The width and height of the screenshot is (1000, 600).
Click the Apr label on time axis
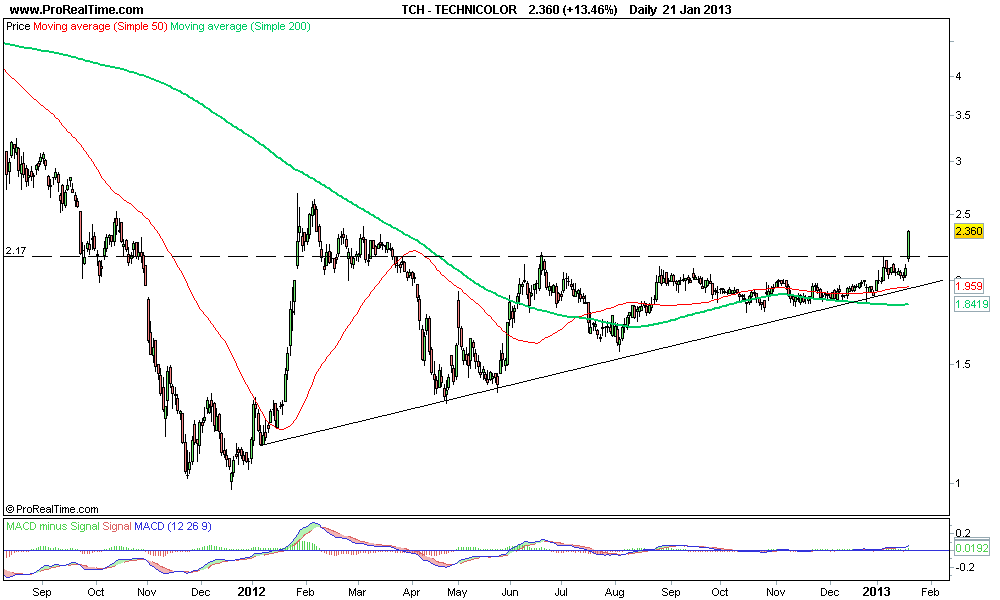pyautogui.click(x=411, y=592)
